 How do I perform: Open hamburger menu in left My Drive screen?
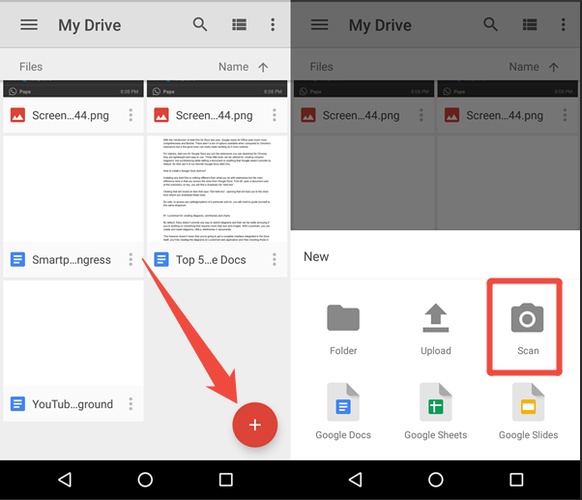click(29, 25)
